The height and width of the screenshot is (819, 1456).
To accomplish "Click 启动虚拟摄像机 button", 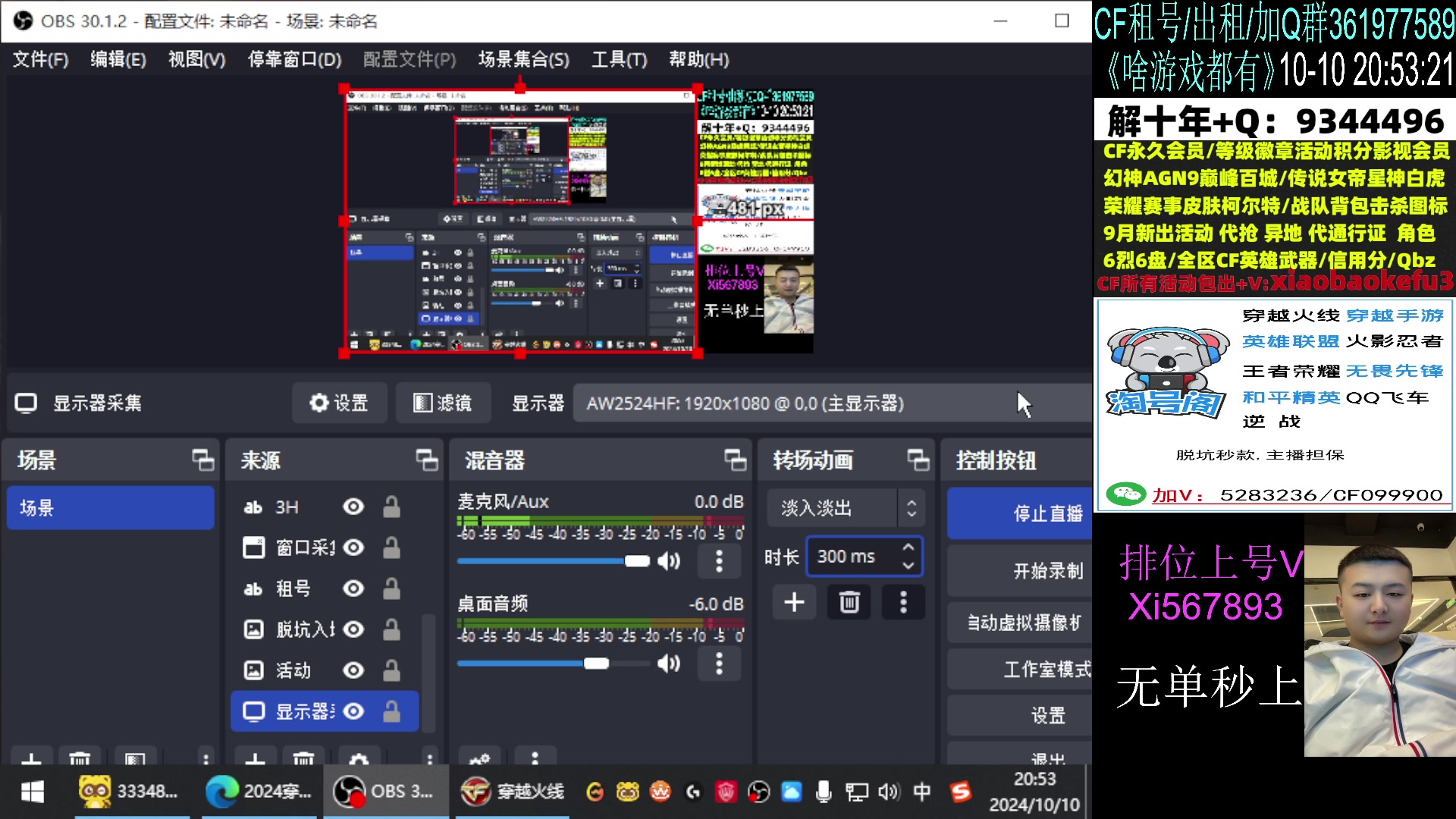I will (1019, 623).
